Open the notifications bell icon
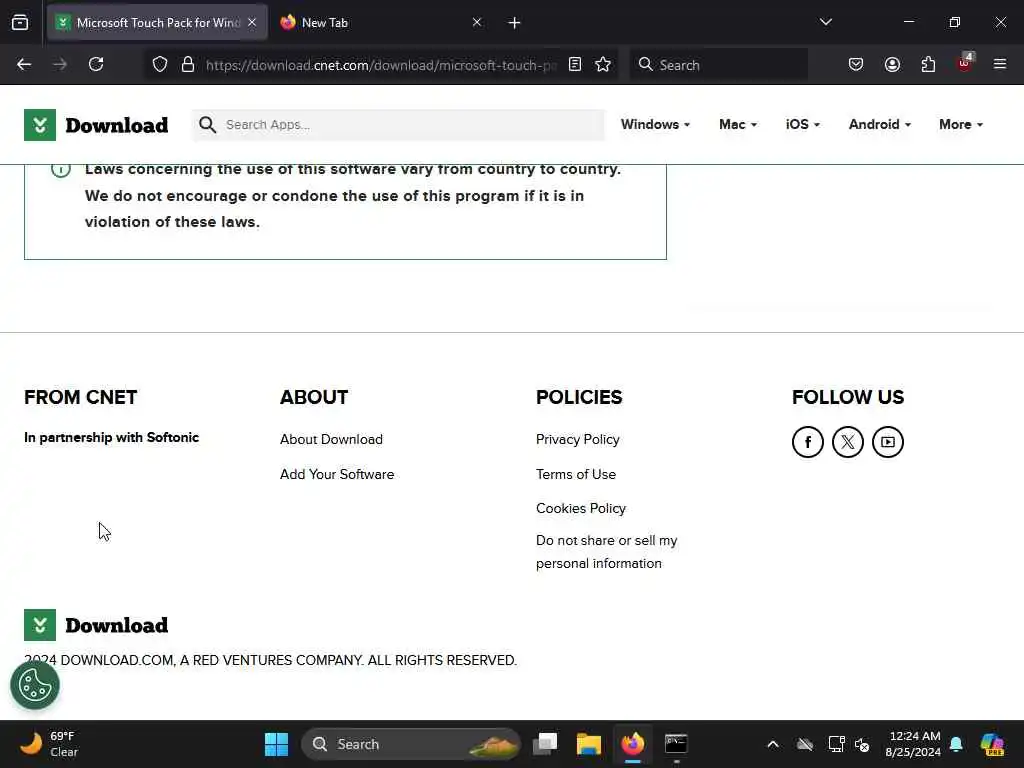This screenshot has width=1024, height=768. point(956,744)
